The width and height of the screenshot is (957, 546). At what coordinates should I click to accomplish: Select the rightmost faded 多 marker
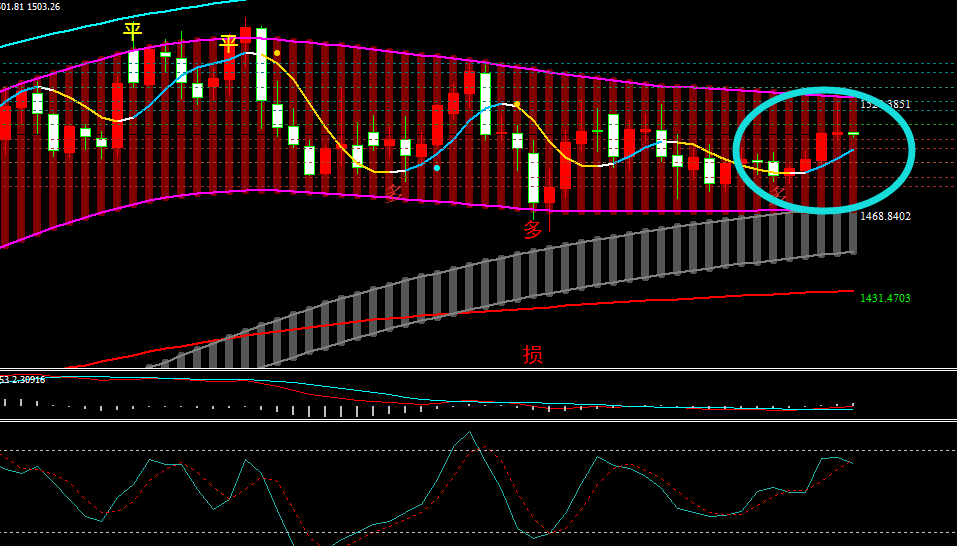(x=777, y=193)
